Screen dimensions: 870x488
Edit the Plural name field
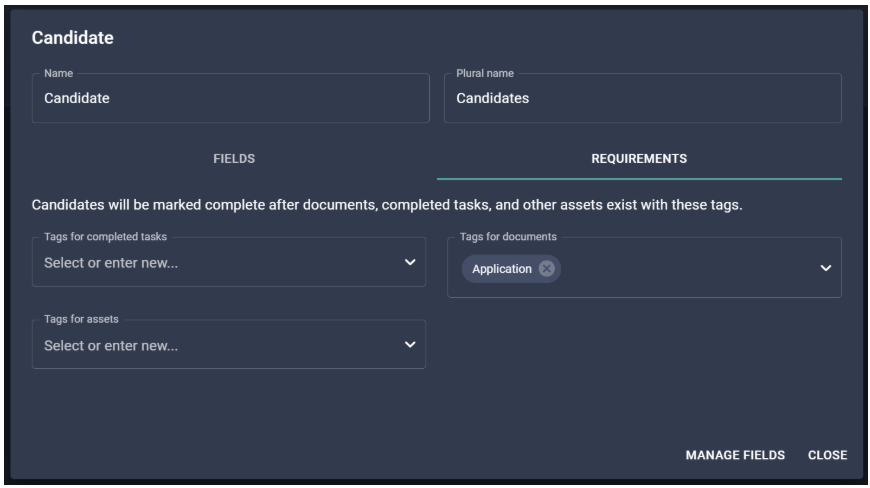coord(643,98)
